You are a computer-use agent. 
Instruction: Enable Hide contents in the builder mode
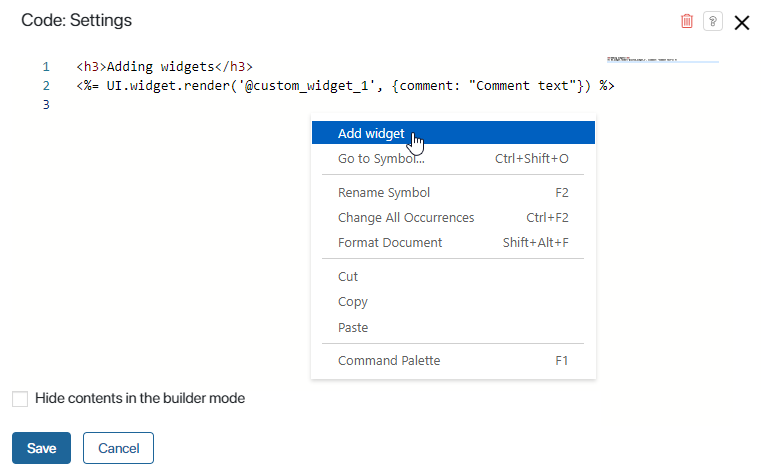tap(20, 399)
